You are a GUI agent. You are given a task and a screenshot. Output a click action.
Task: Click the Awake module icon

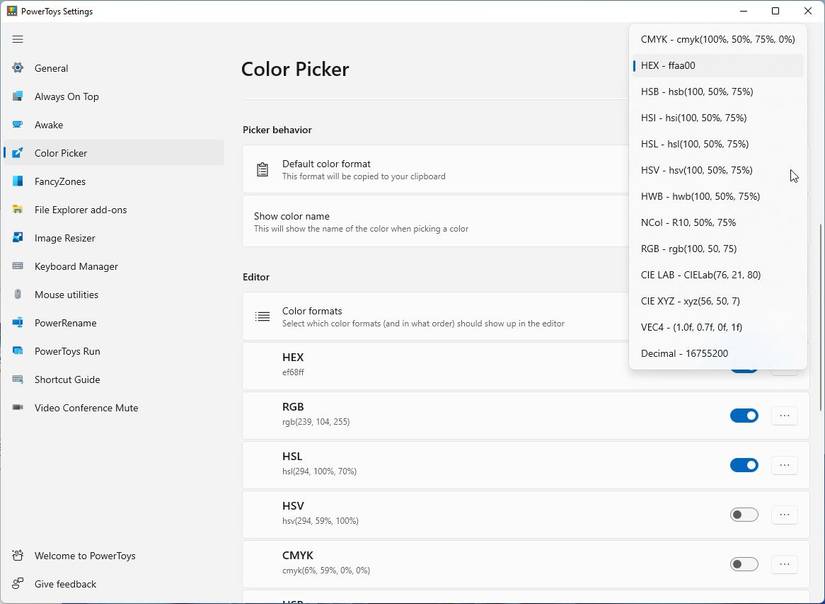pos(20,124)
